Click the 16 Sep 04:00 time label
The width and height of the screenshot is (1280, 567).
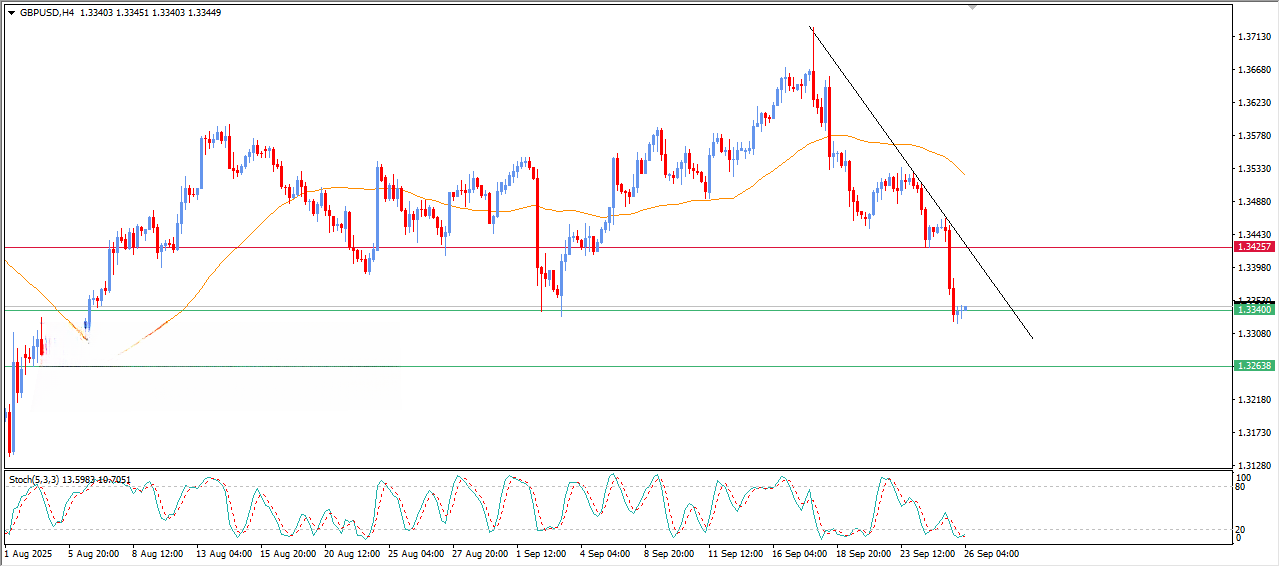799,553
